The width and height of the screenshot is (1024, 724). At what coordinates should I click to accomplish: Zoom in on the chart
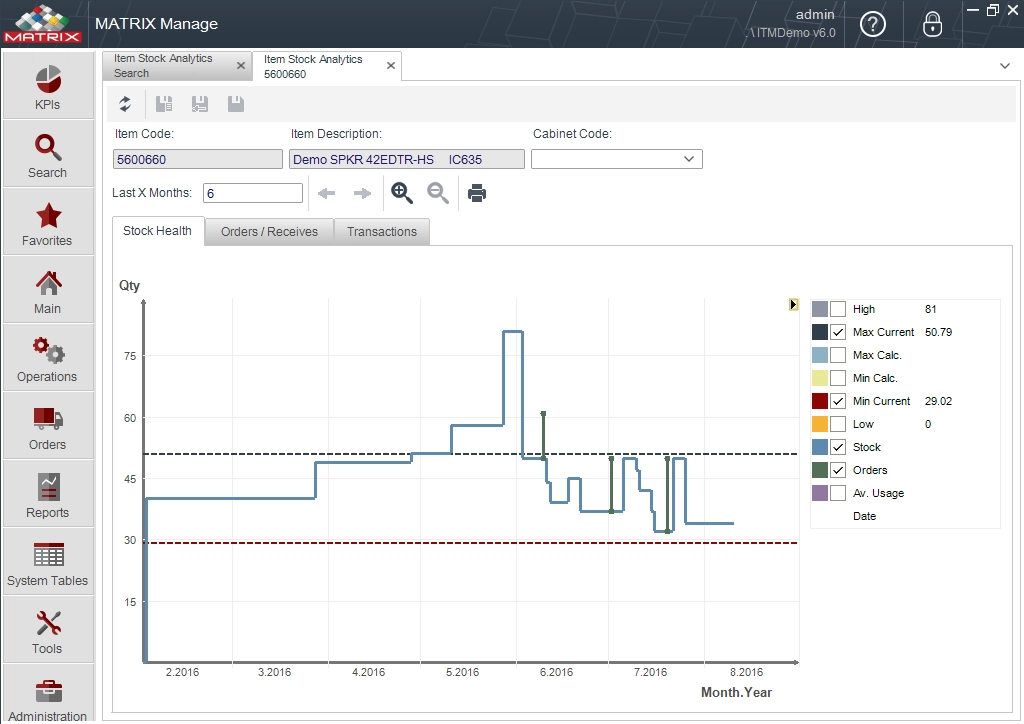click(x=402, y=193)
